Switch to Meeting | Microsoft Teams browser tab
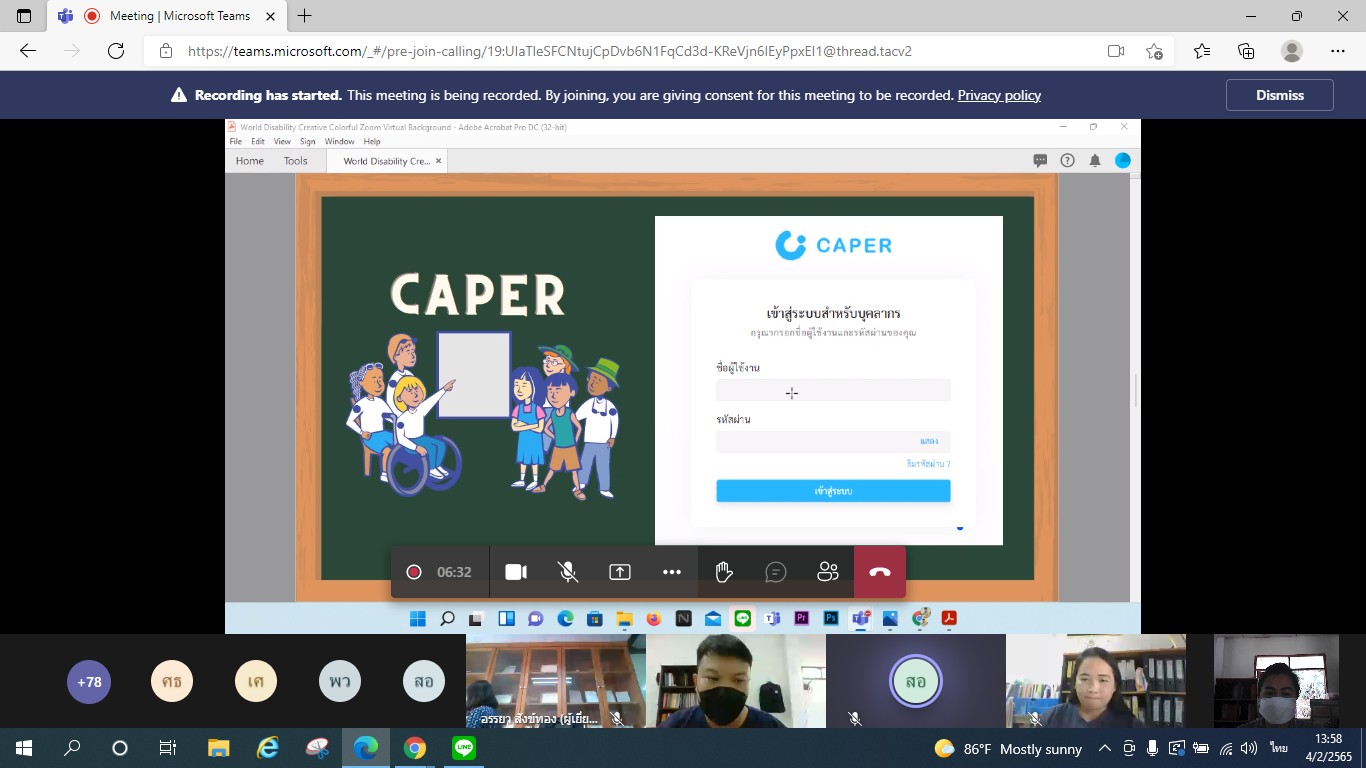Screen dimensions: 1366x768 167,16
